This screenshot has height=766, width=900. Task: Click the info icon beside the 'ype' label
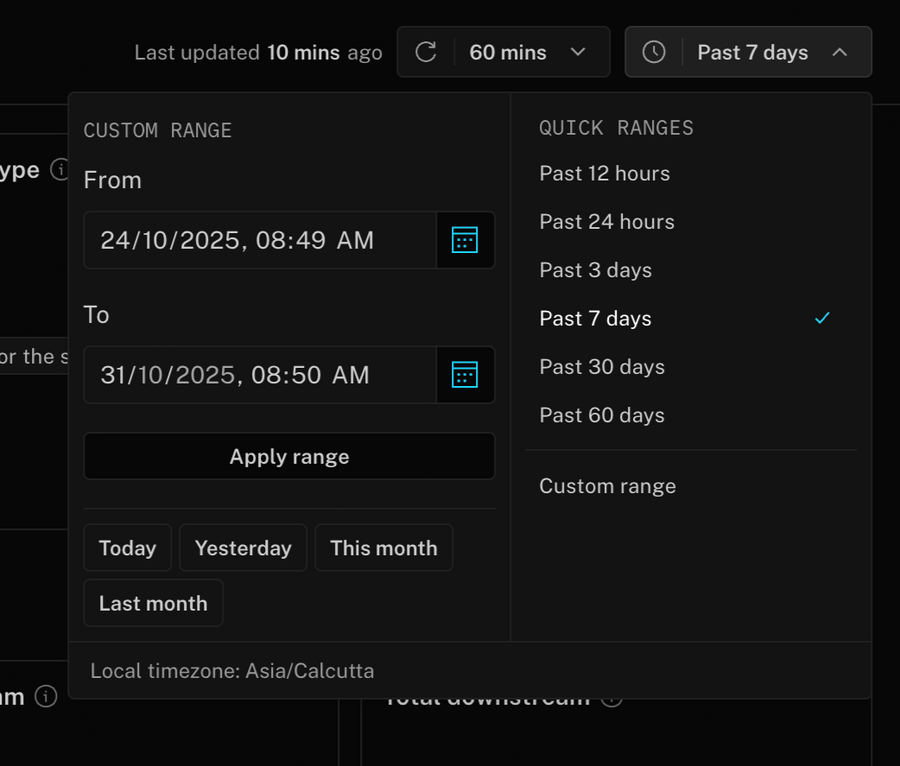click(x=60, y=170)
